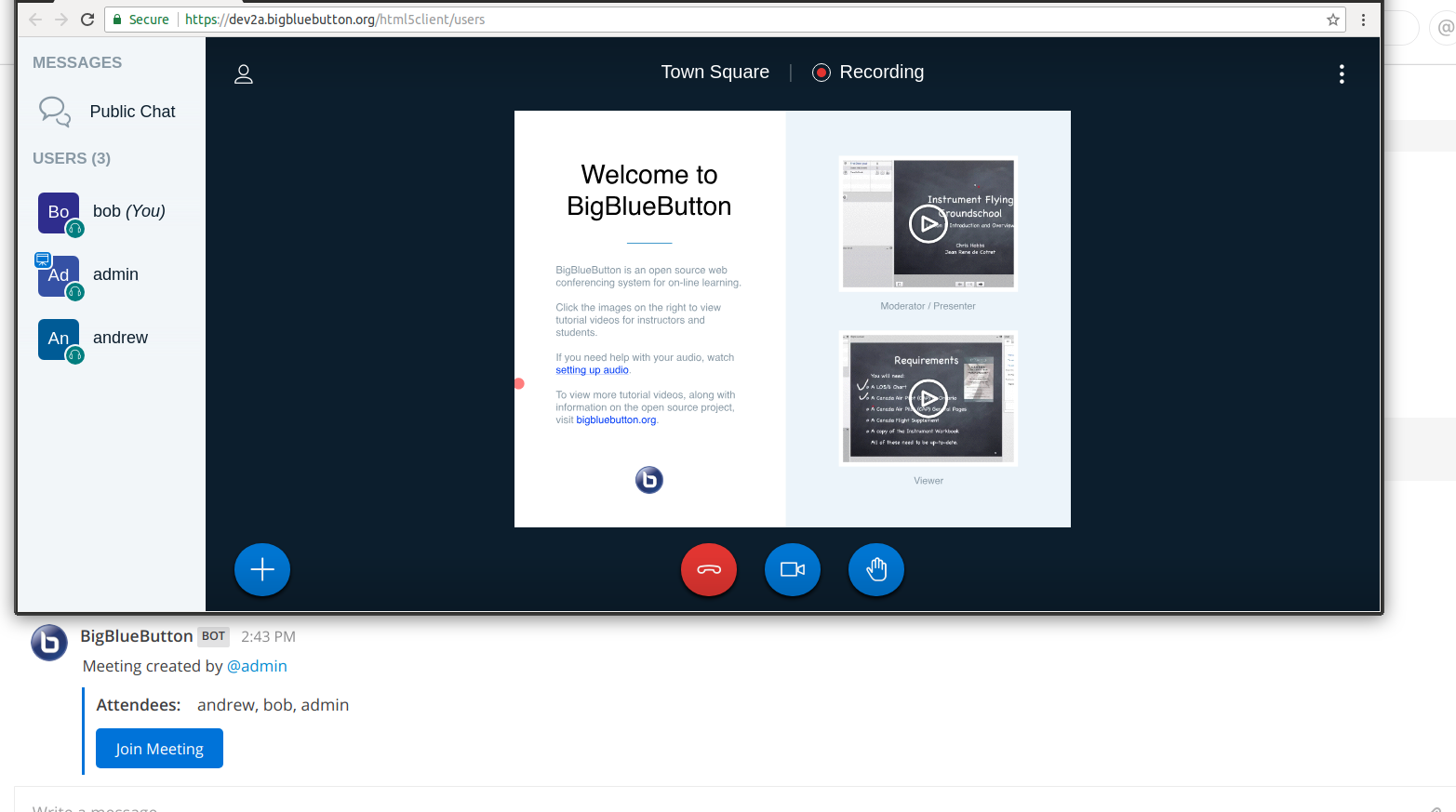Click andrew's headset audio badge

pos(75,355)
